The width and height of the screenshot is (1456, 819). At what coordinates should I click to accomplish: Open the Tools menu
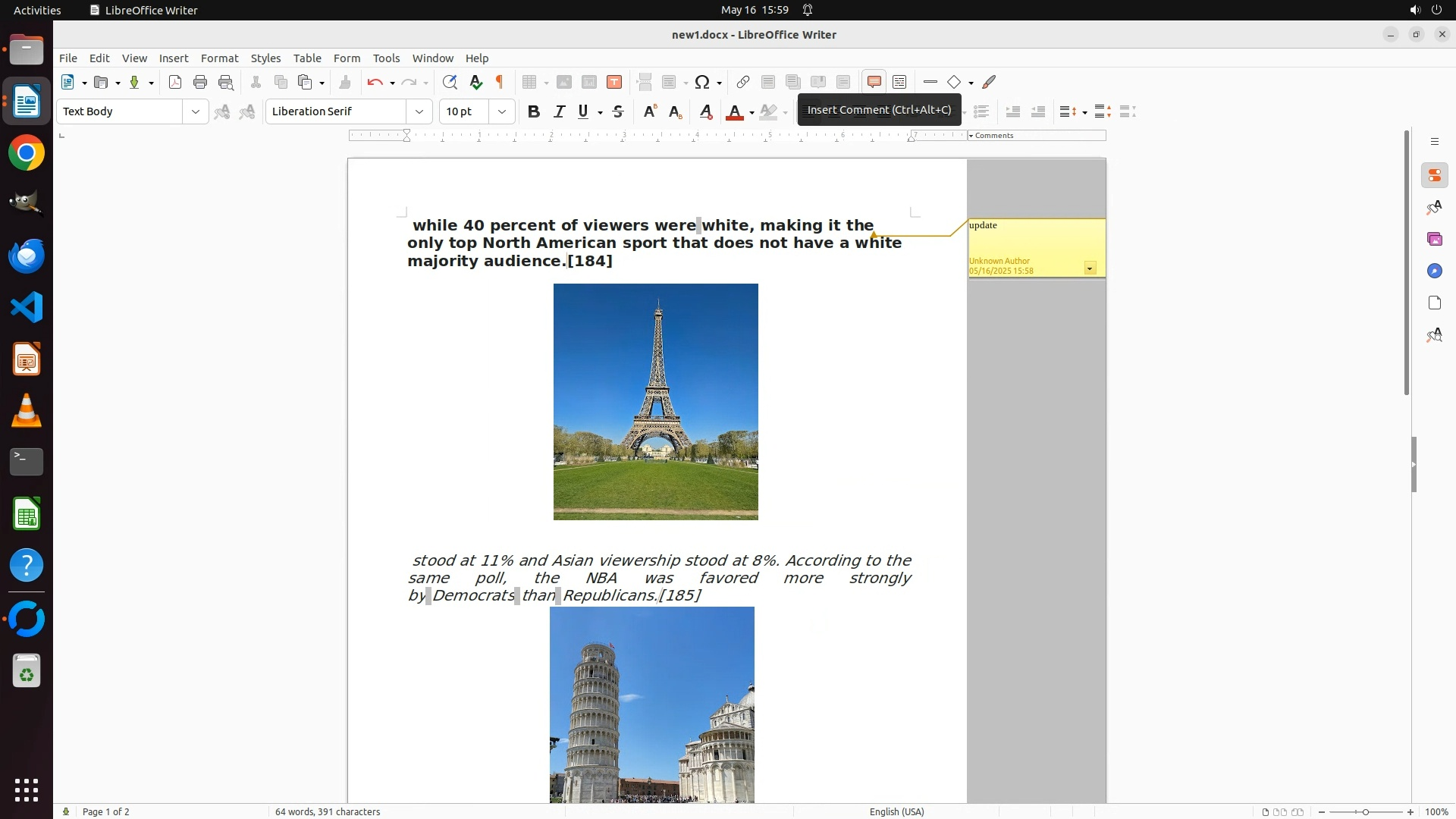pos(386,58)
